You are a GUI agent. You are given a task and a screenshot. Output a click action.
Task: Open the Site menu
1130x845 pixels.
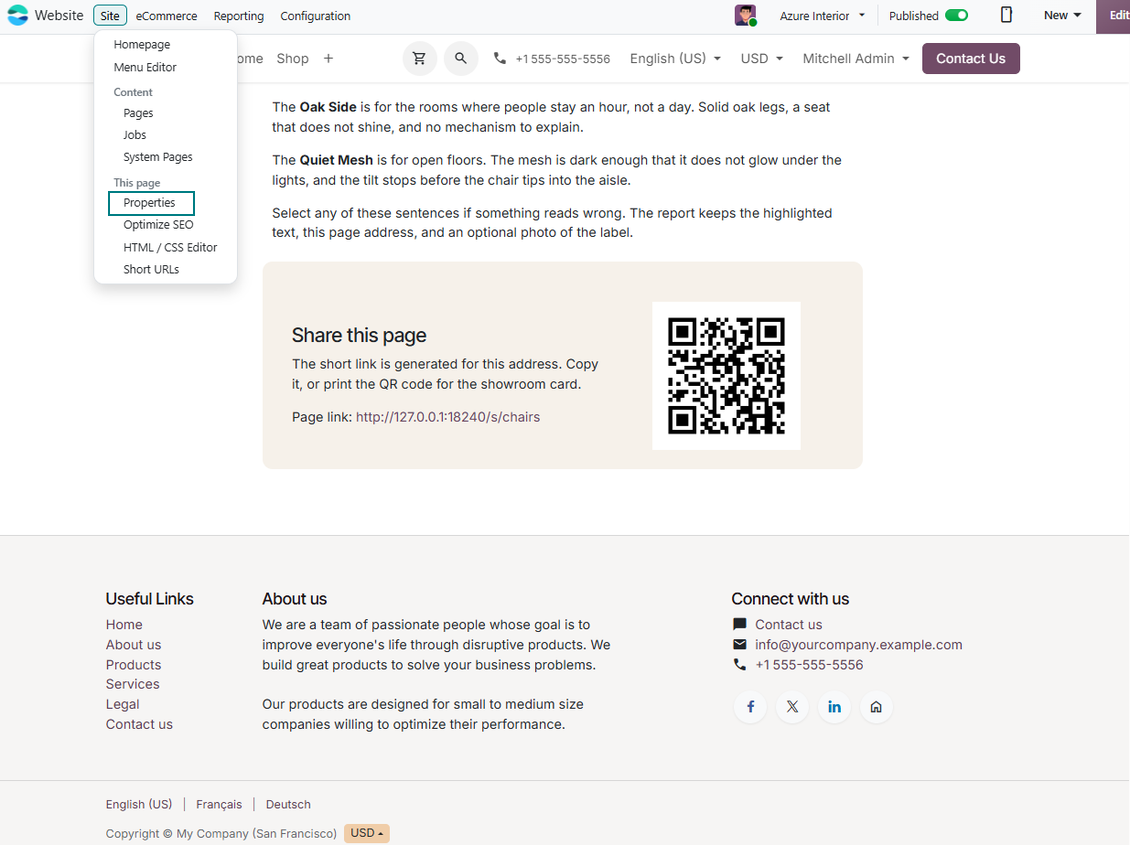tap(110, 15)
